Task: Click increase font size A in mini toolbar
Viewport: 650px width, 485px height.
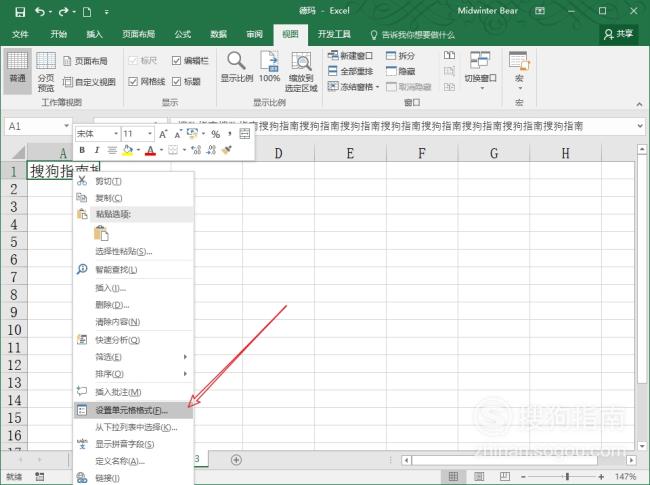Action: coord(163,134)
